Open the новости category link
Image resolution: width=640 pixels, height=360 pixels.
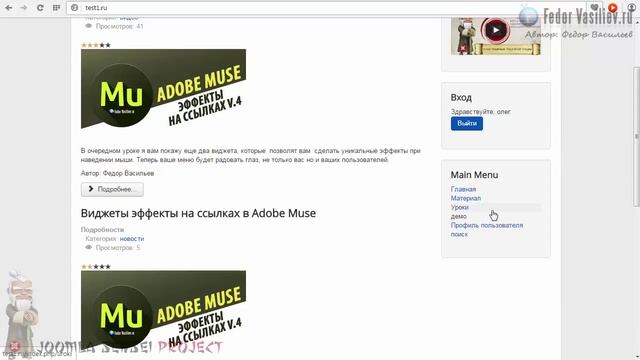(131, 239)
